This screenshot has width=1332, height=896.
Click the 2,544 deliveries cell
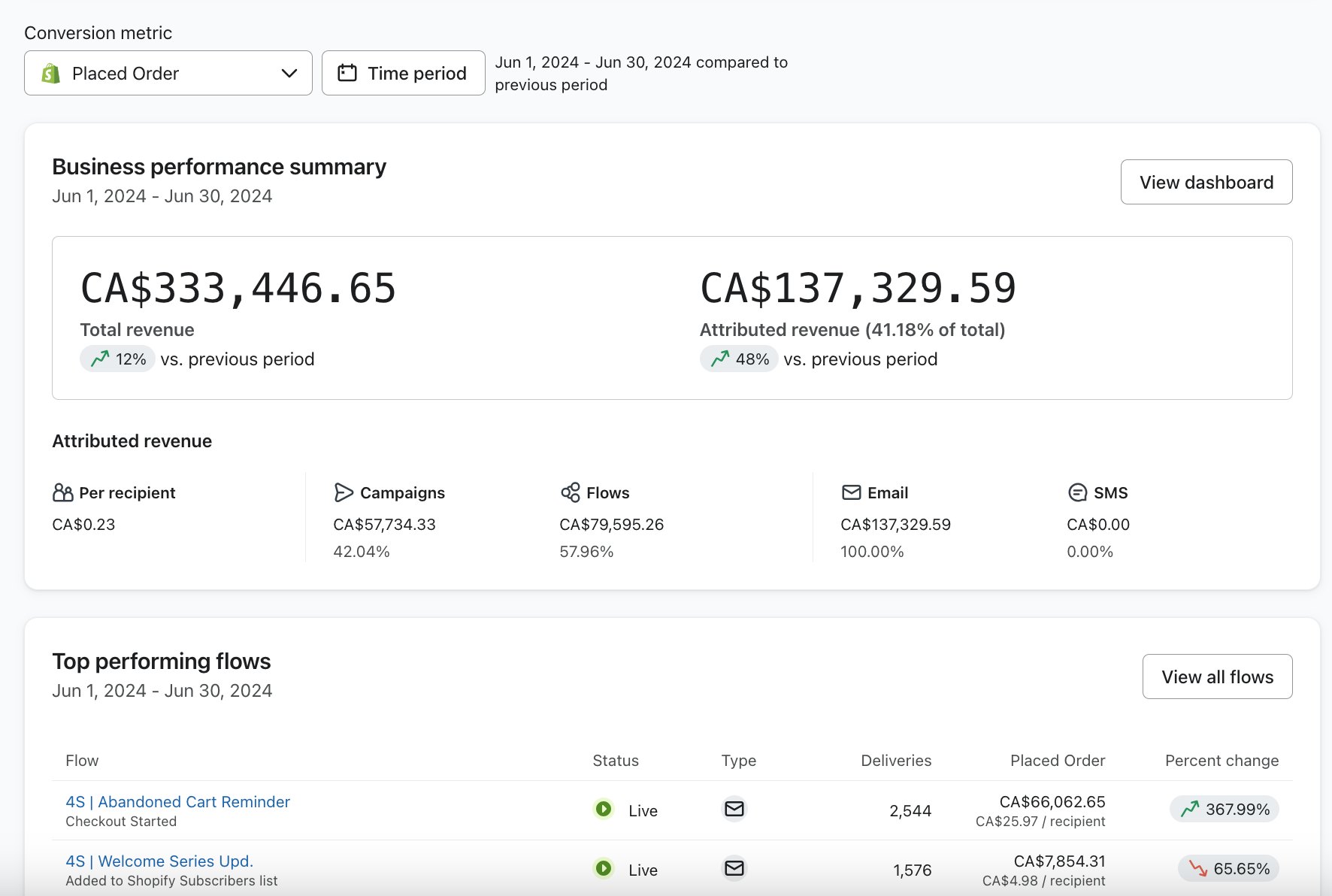[910, 810]
